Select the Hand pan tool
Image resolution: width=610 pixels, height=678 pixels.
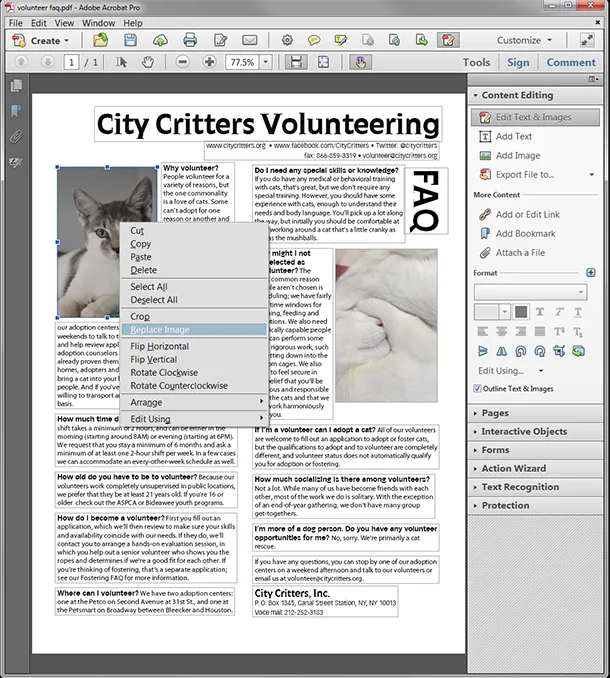pyautogui.click(x=148, y=62)
